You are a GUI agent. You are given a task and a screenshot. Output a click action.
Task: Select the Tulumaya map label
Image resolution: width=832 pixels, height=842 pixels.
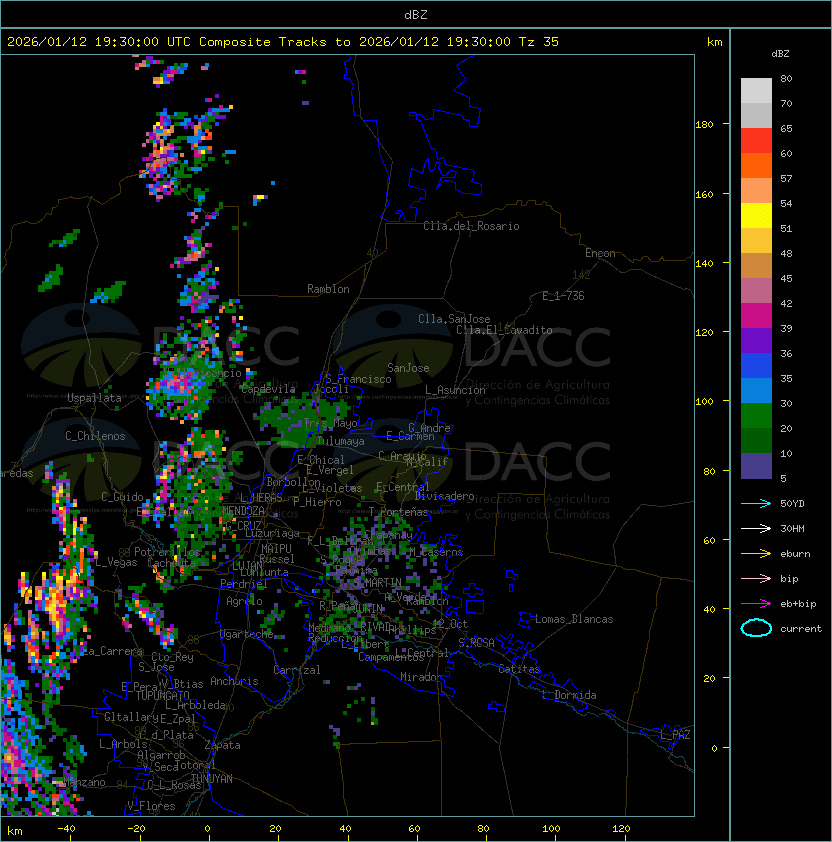pyautogui.click(x=341, y=441)
